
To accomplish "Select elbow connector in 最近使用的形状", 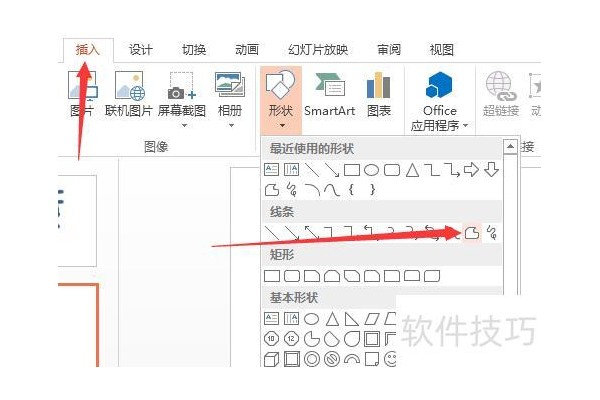I will coord(432,170).
